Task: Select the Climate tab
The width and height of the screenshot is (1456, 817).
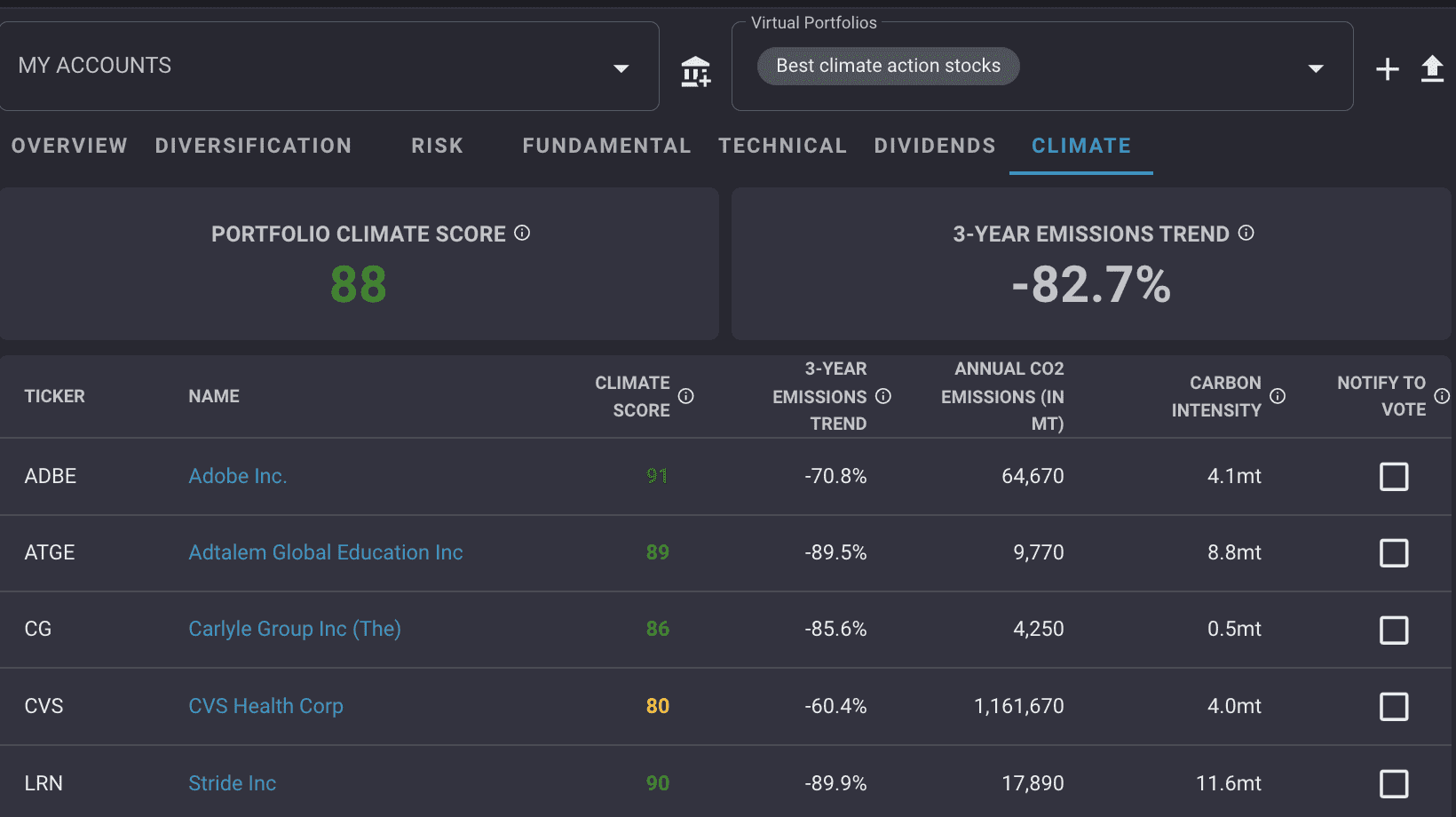Action: click(x=1081, y=146)
